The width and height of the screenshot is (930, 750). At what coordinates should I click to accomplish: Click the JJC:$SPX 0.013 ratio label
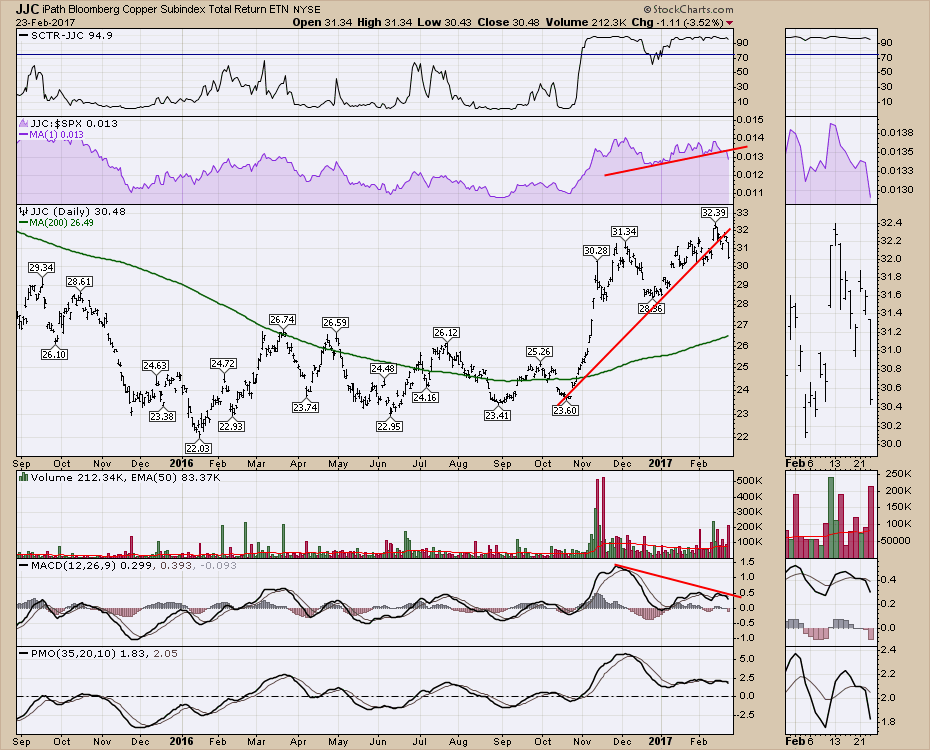(x=60, y=122)
